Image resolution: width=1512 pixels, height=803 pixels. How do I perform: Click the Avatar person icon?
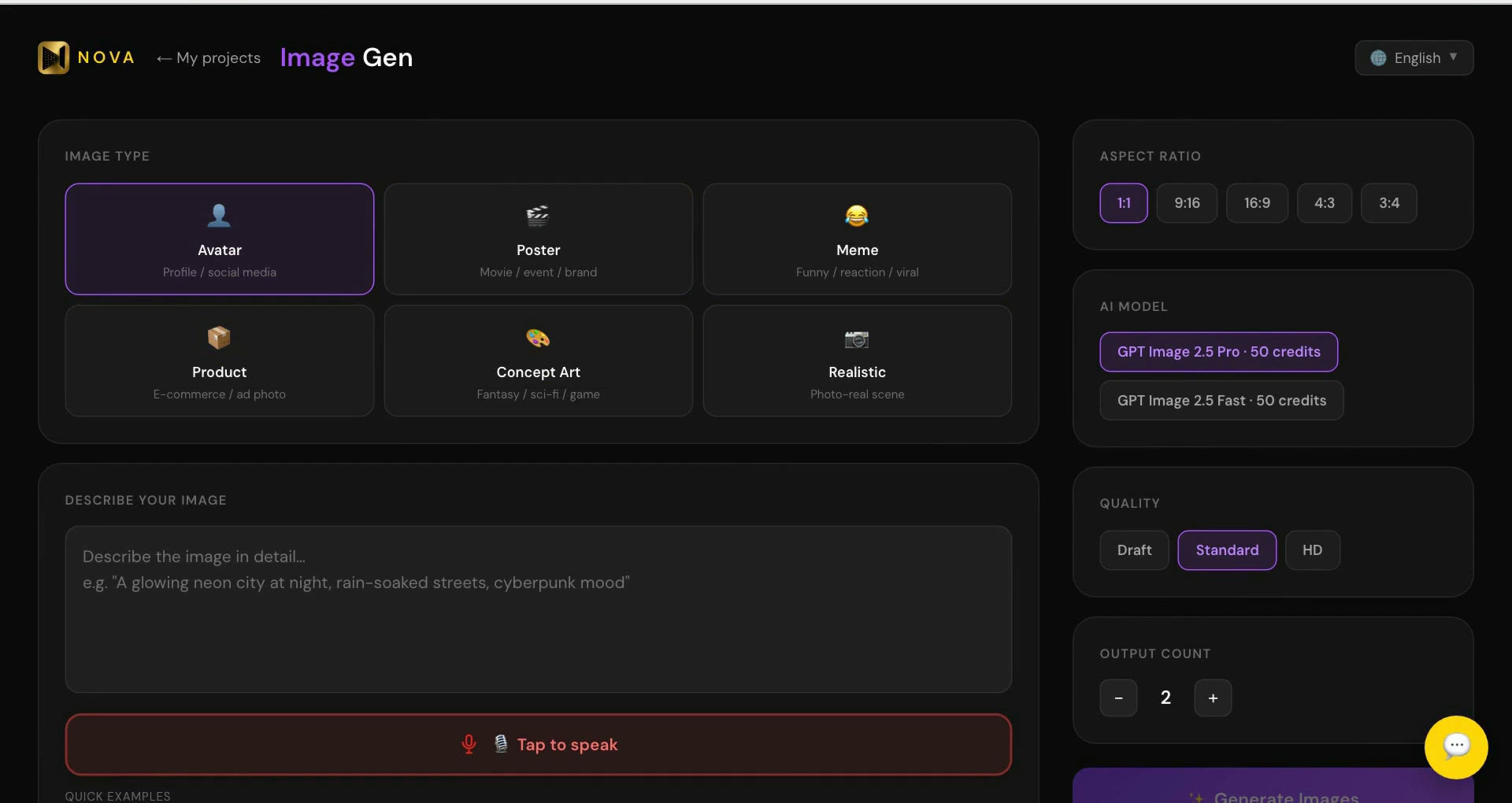(219, 215)
